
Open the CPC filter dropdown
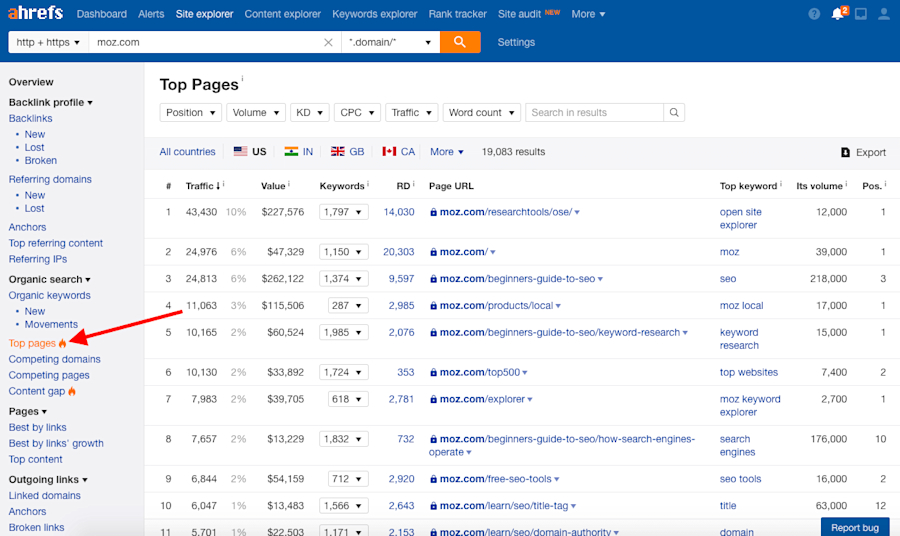[x=357, y=112]
